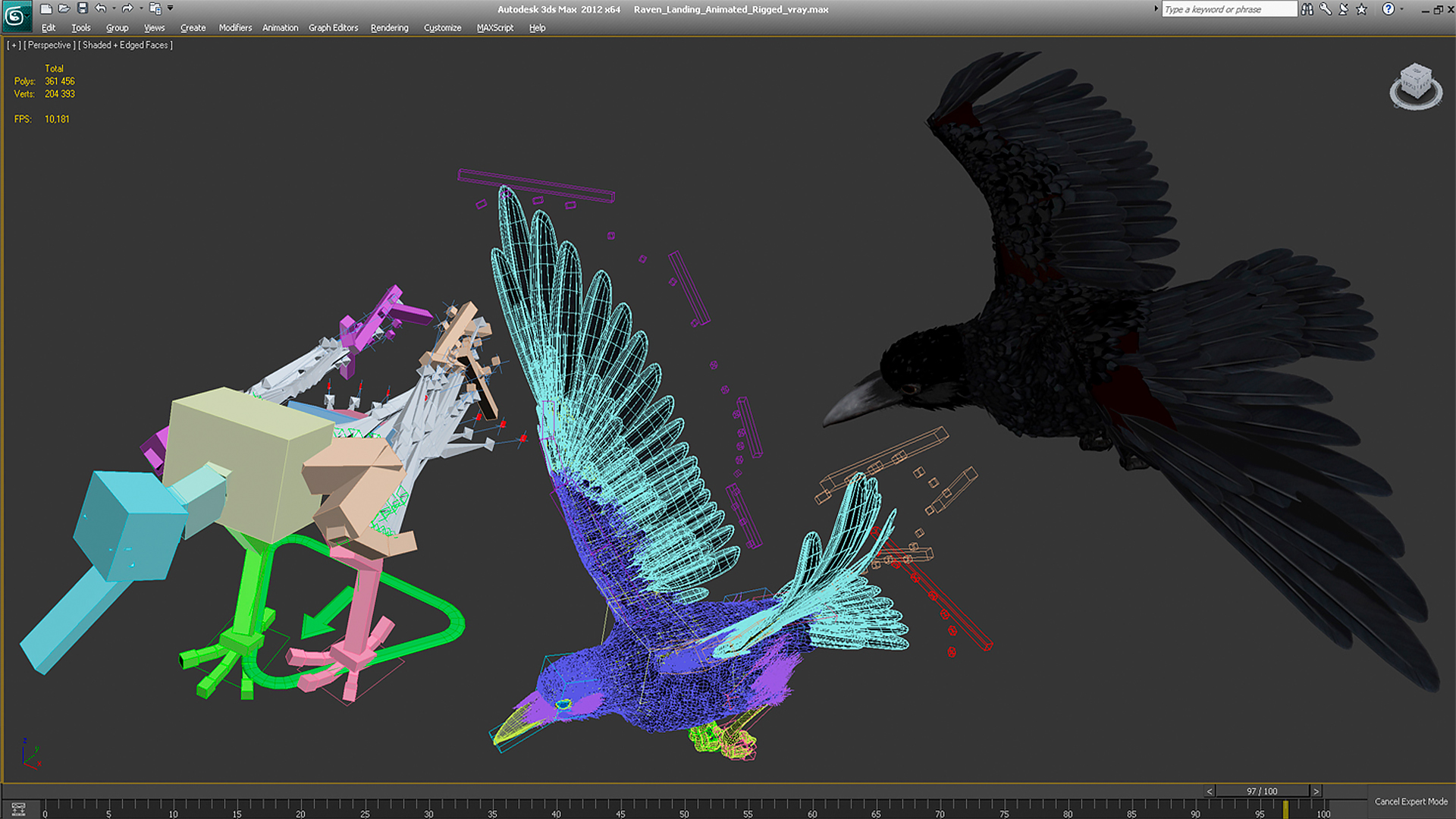Open the Graph Editors menu
Screen dimensions: 1456x819
[333, 28]
